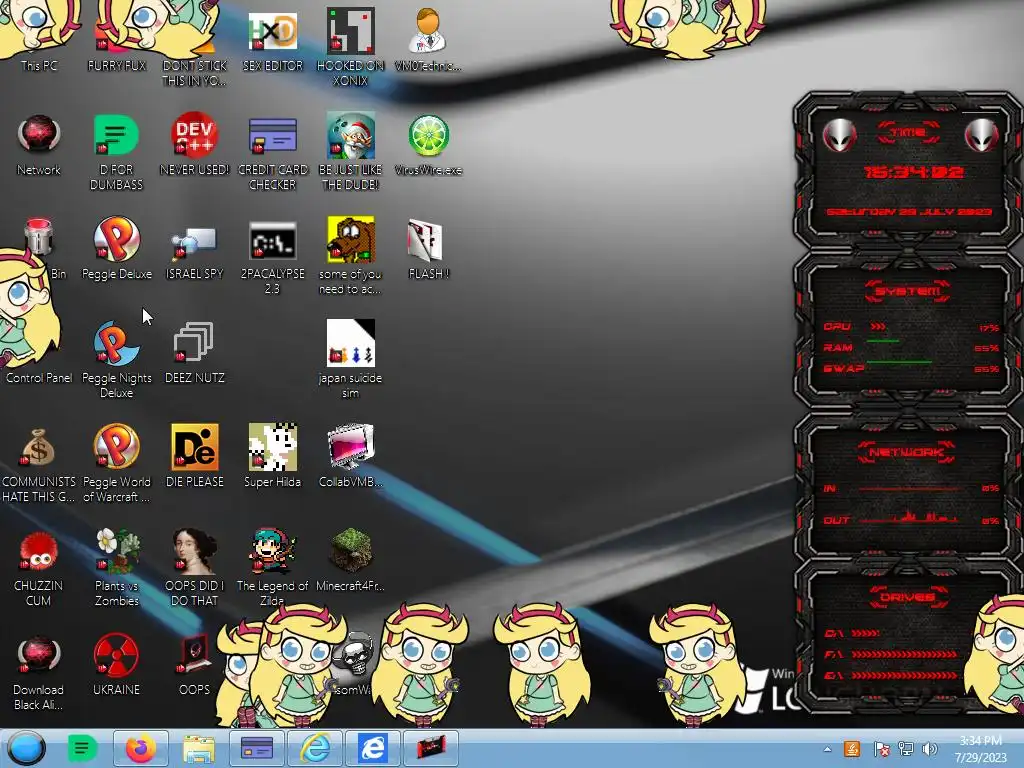The width and height of the screenshot is (1024, 768).
Task: Open the OOPS DID I DO THAT portrait icon
Action: [x=195, y=567]
